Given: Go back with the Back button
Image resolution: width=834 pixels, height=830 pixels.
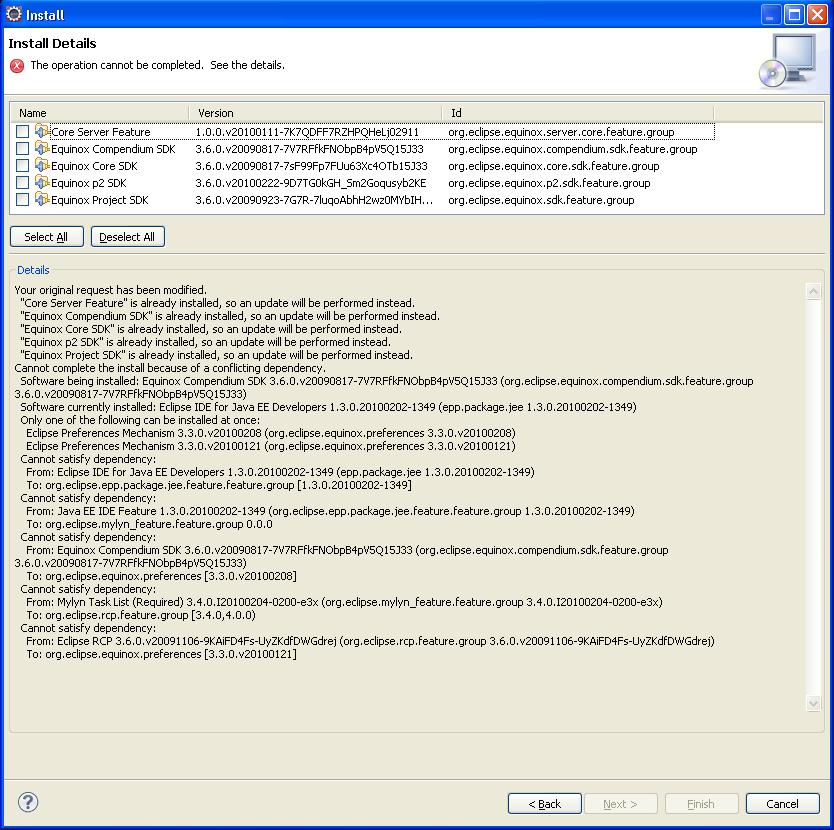Looking at the screenshot, I should (545, 803).
